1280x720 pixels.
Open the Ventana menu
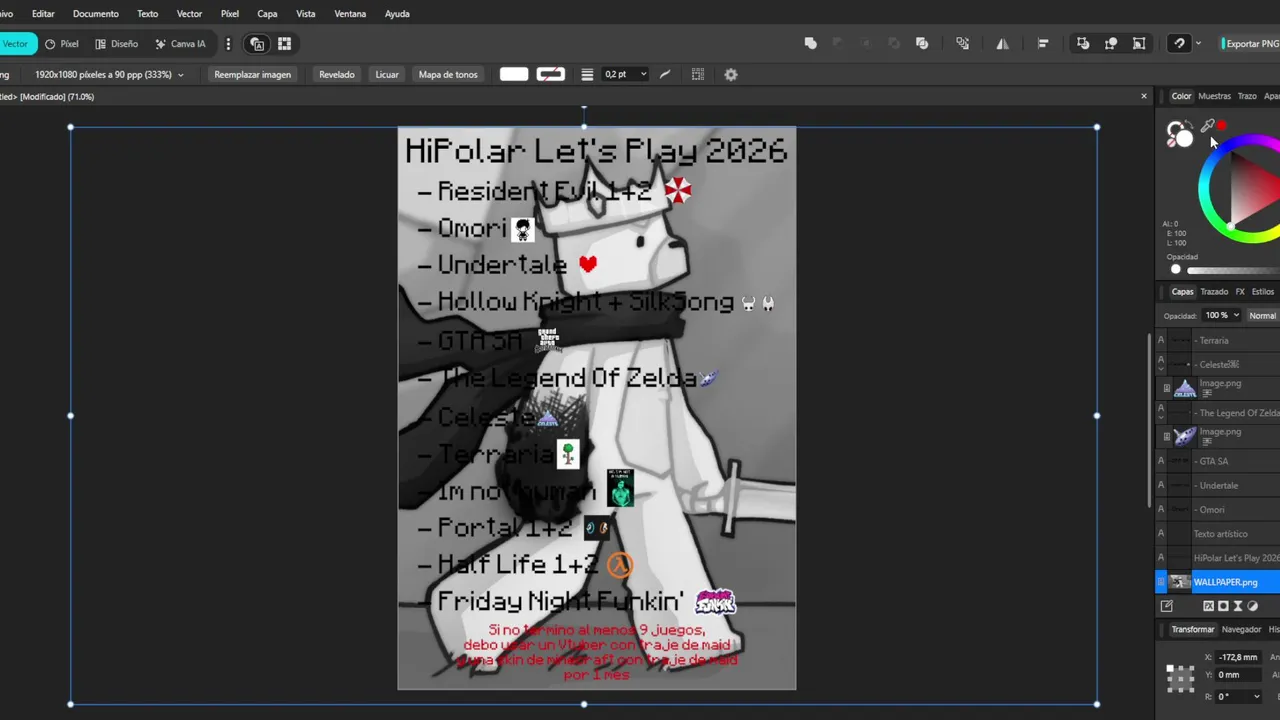pyautogui.click(x=350, y=14)
